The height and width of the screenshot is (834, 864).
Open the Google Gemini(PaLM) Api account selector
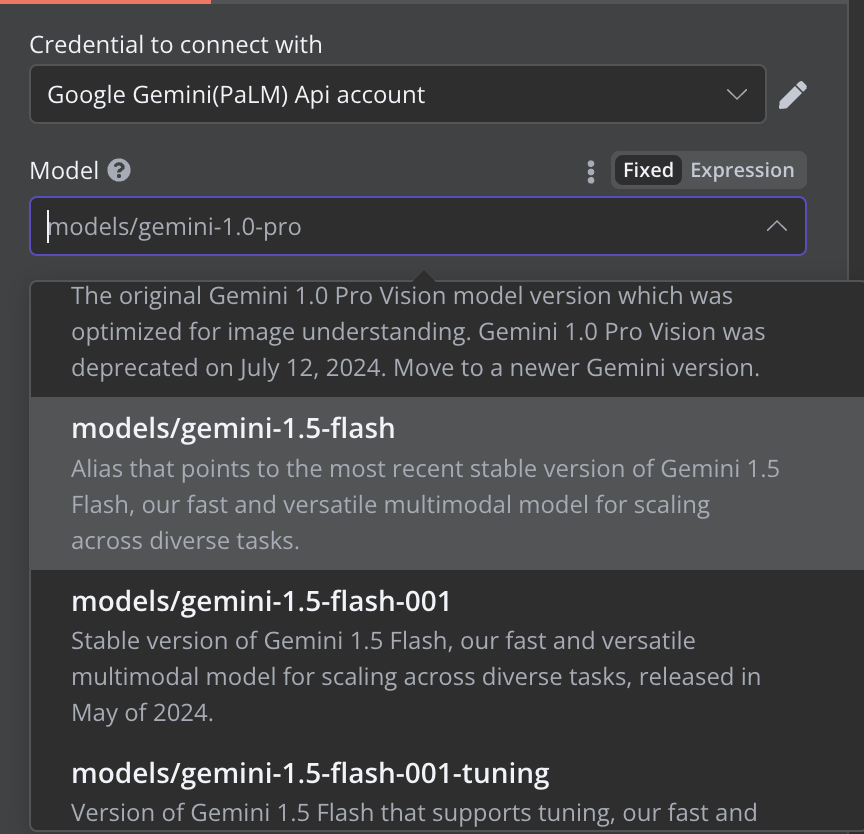[x=380, y=95]
